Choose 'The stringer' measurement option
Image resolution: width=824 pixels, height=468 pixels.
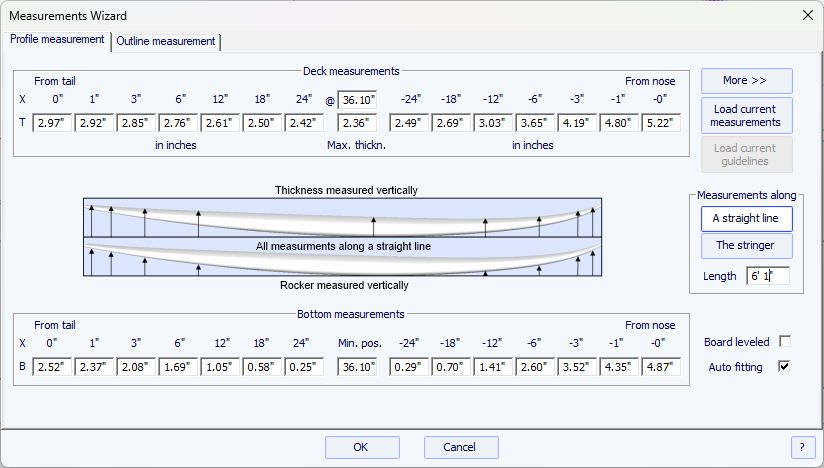746,245
